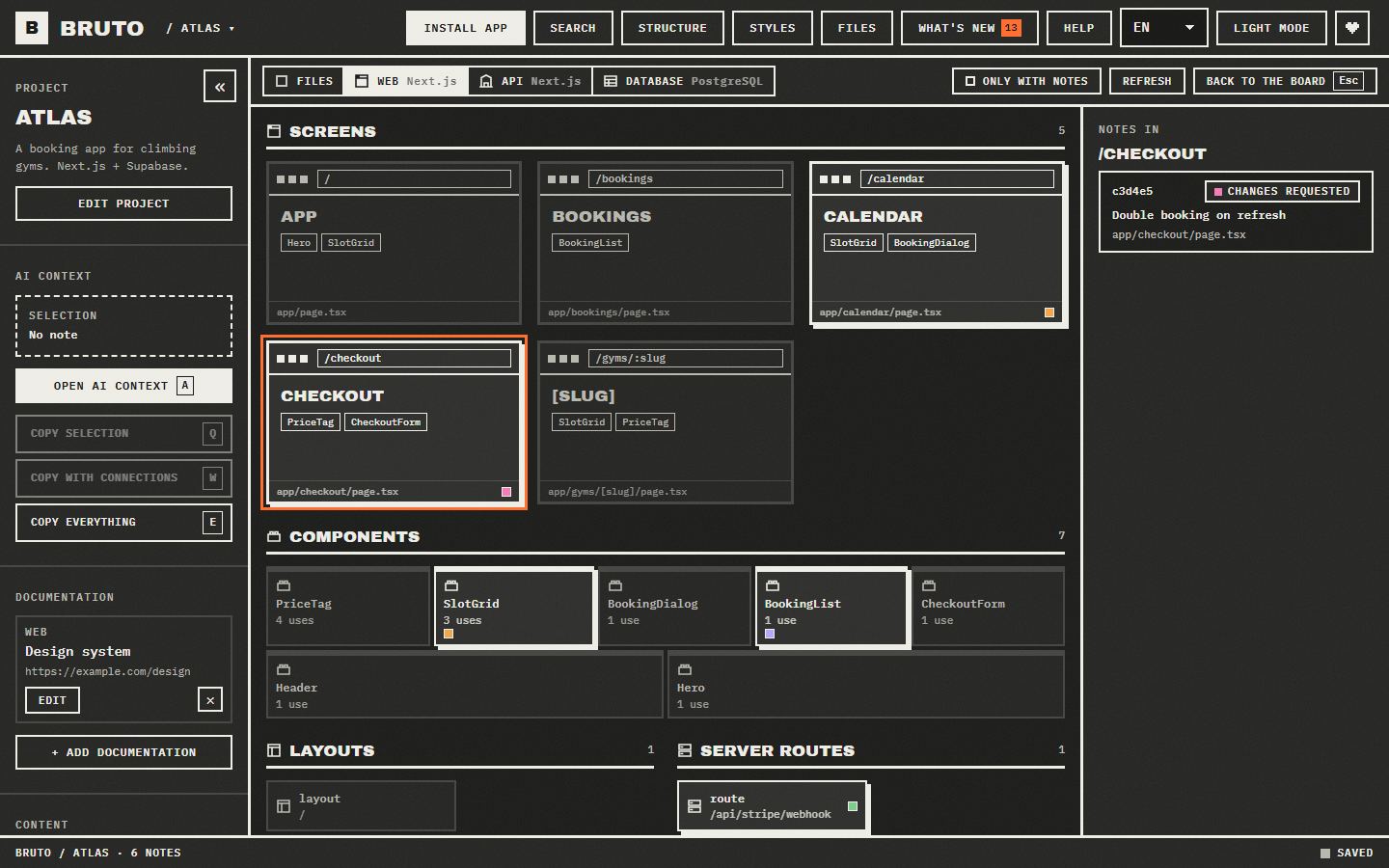Viewport: 1389px width, 868px height.
Task: Open the Styles menu
Action: [x=773, y=28]
